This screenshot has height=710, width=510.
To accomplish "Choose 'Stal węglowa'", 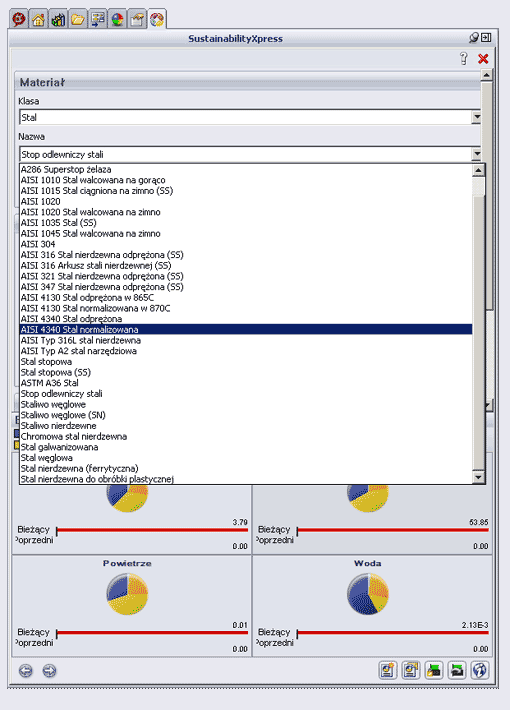I will 246,458.
